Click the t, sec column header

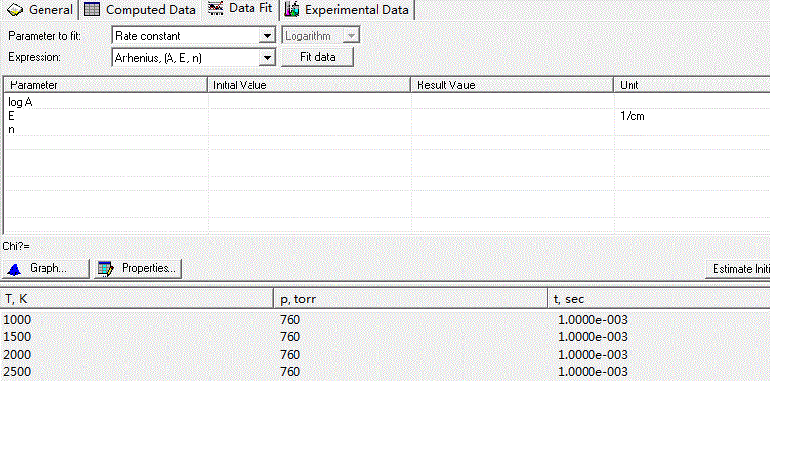(659, 299)
